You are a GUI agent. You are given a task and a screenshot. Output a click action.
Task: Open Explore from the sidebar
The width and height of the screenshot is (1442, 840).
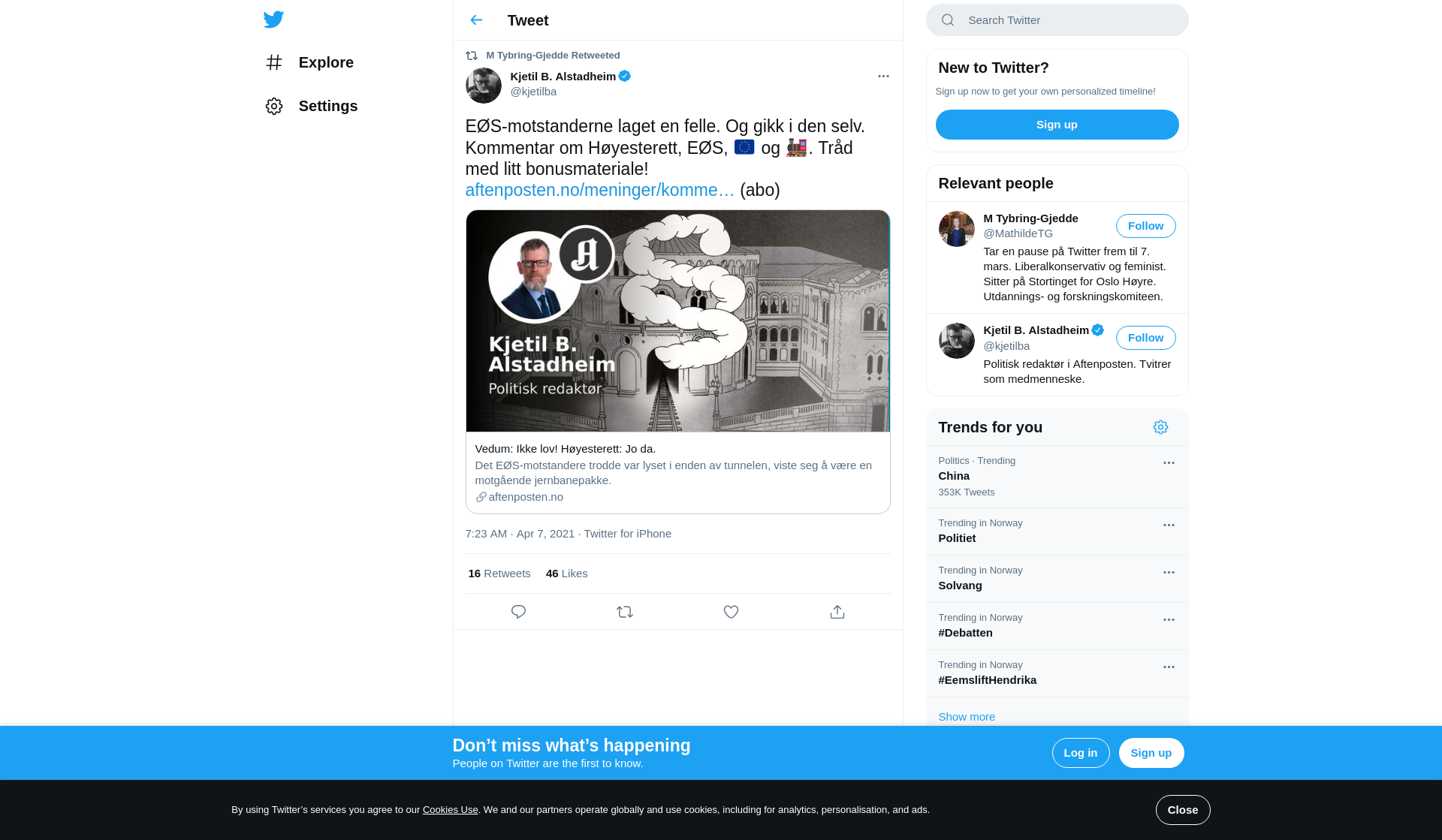309,62
